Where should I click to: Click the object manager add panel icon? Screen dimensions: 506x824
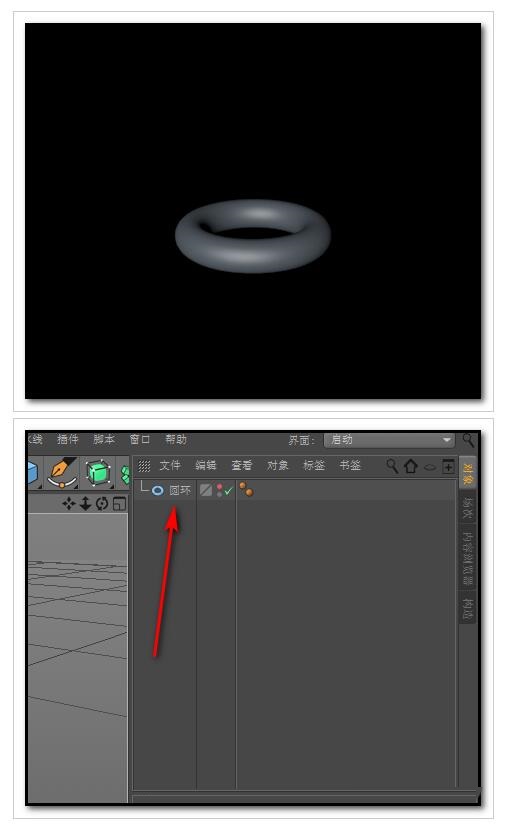tap(448, 466)
